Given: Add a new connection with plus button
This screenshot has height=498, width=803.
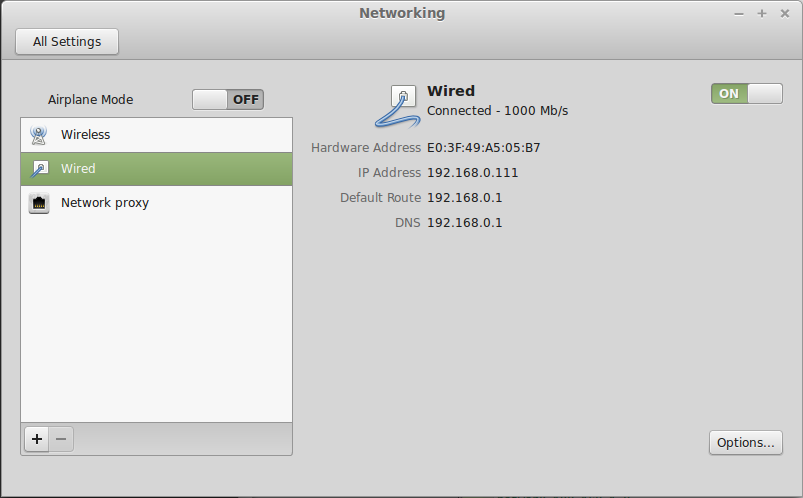Looking at the screenshot, I should [x=37, y=439].
